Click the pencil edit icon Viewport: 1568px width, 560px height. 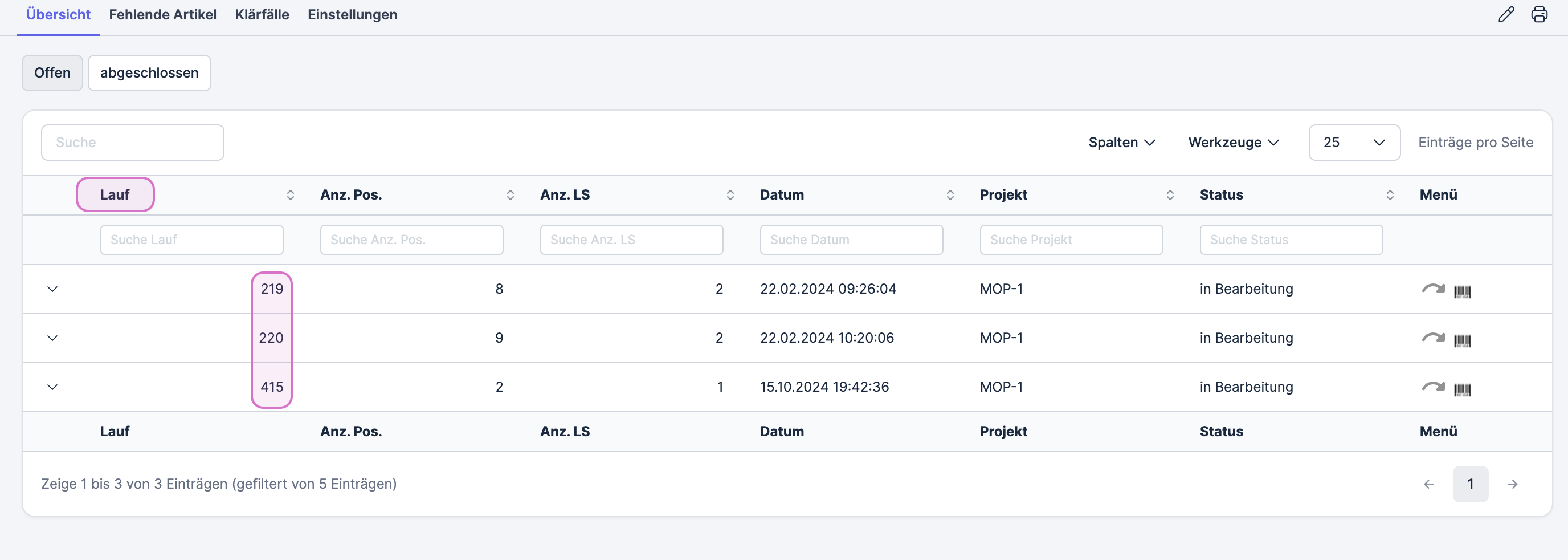click(x=1506, y=15)
